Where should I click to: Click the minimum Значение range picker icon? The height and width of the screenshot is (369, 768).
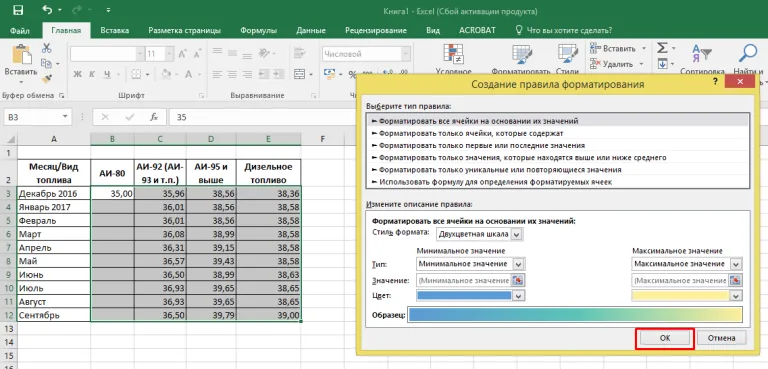518,280
